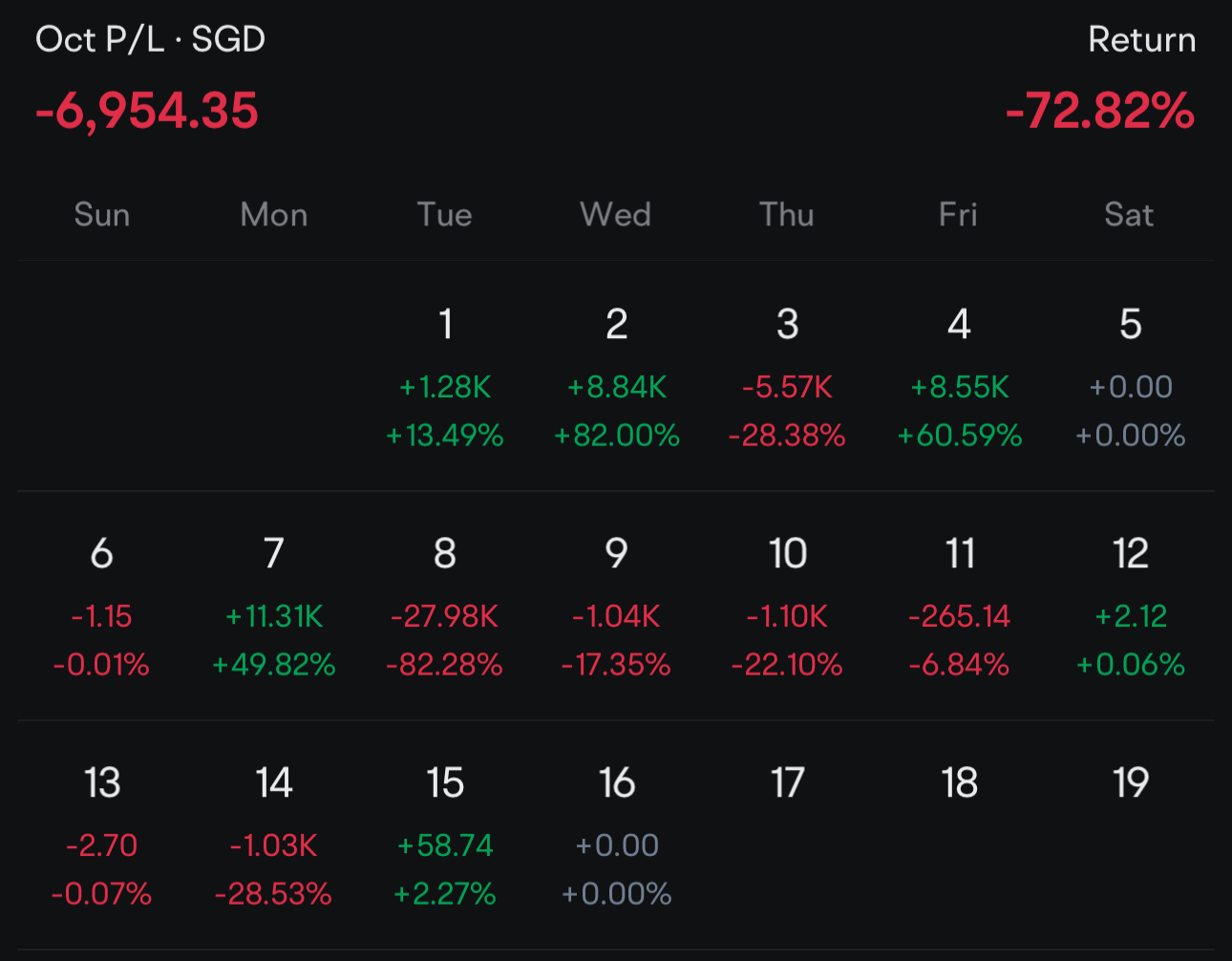Viewport: 1232px width, 961px height.
Task: Click the +8.84K profit value
Action: pyautogui.click(x=617, y=387)
